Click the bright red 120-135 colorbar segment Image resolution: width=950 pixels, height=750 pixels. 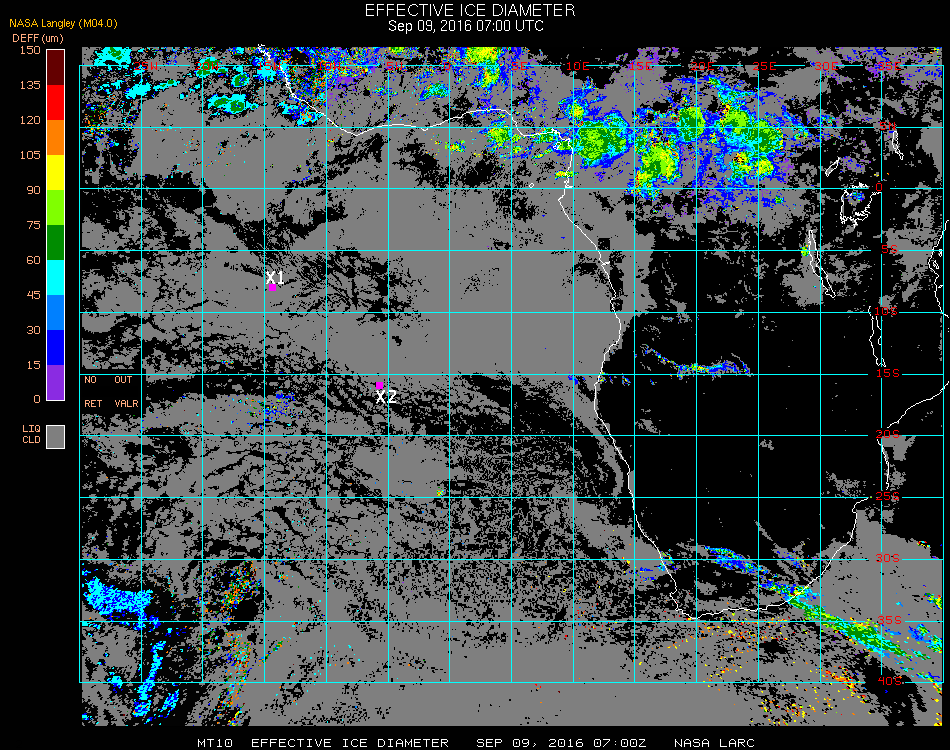(x=56, y=102)
